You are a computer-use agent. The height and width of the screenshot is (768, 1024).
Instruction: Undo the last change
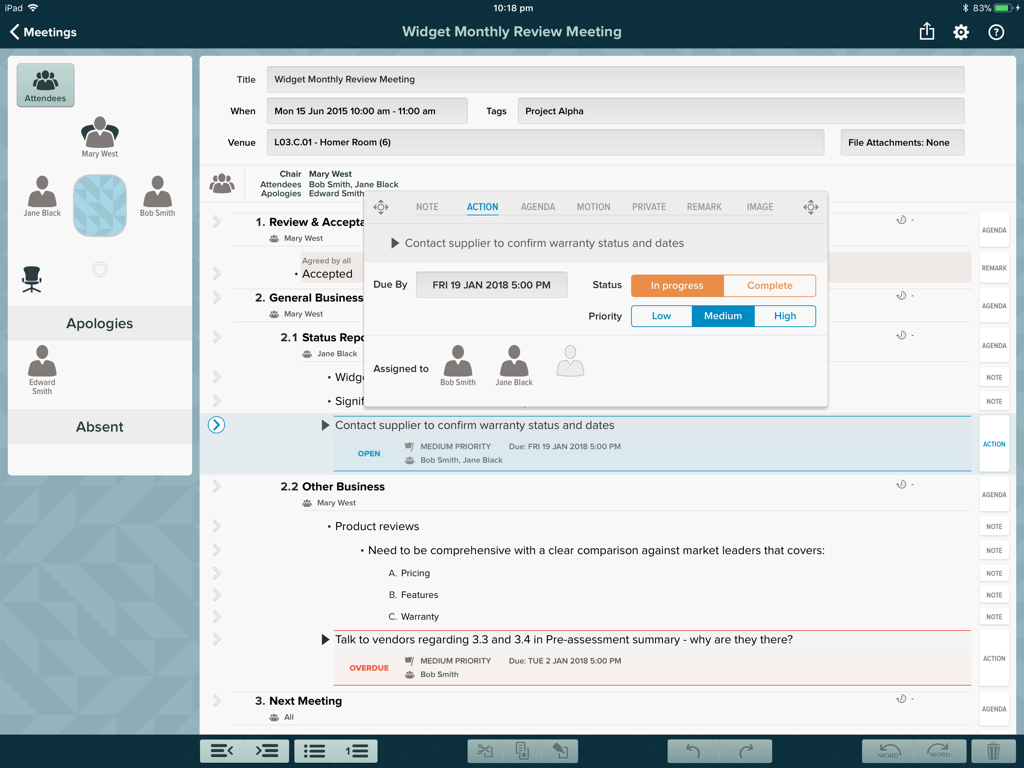coord(691,751)
